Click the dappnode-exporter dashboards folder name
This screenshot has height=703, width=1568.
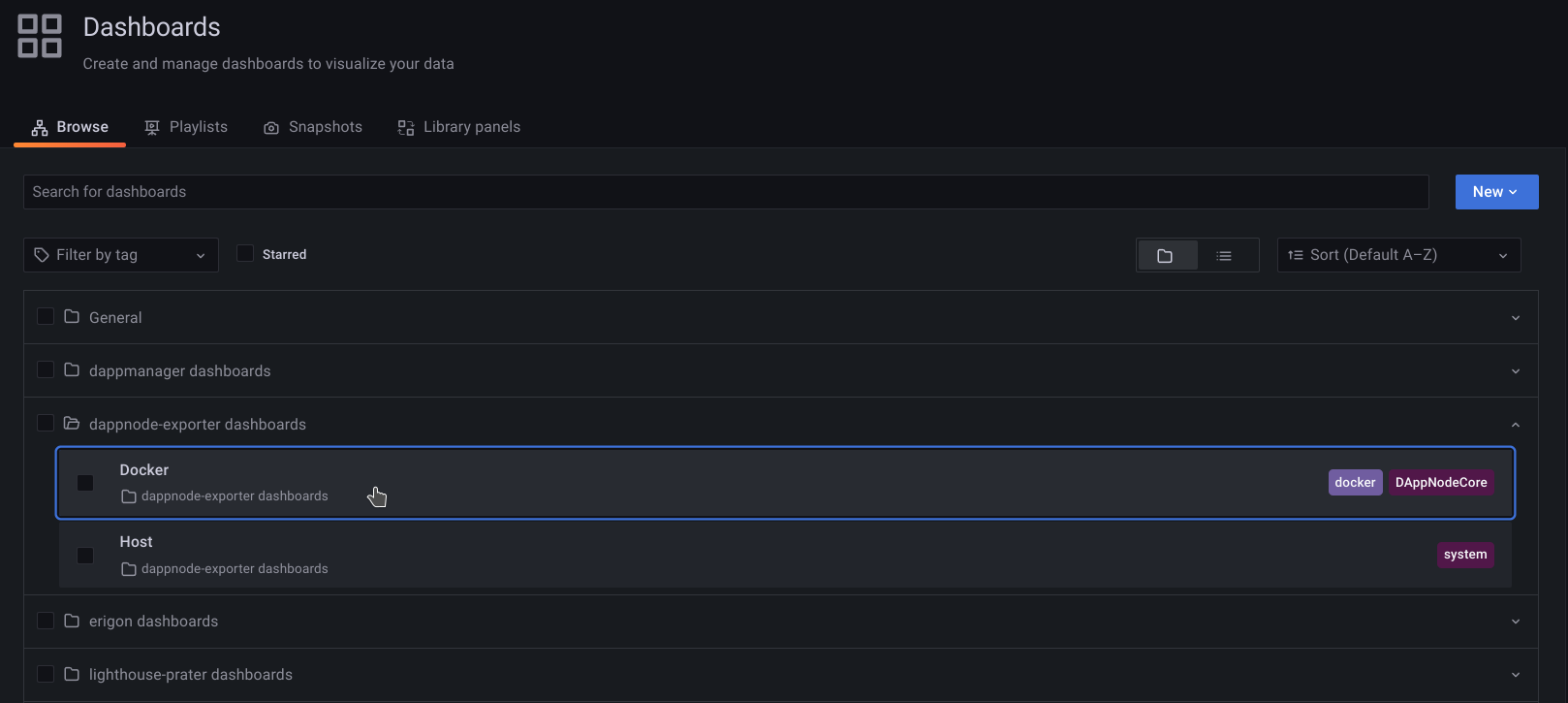[198, 425]
